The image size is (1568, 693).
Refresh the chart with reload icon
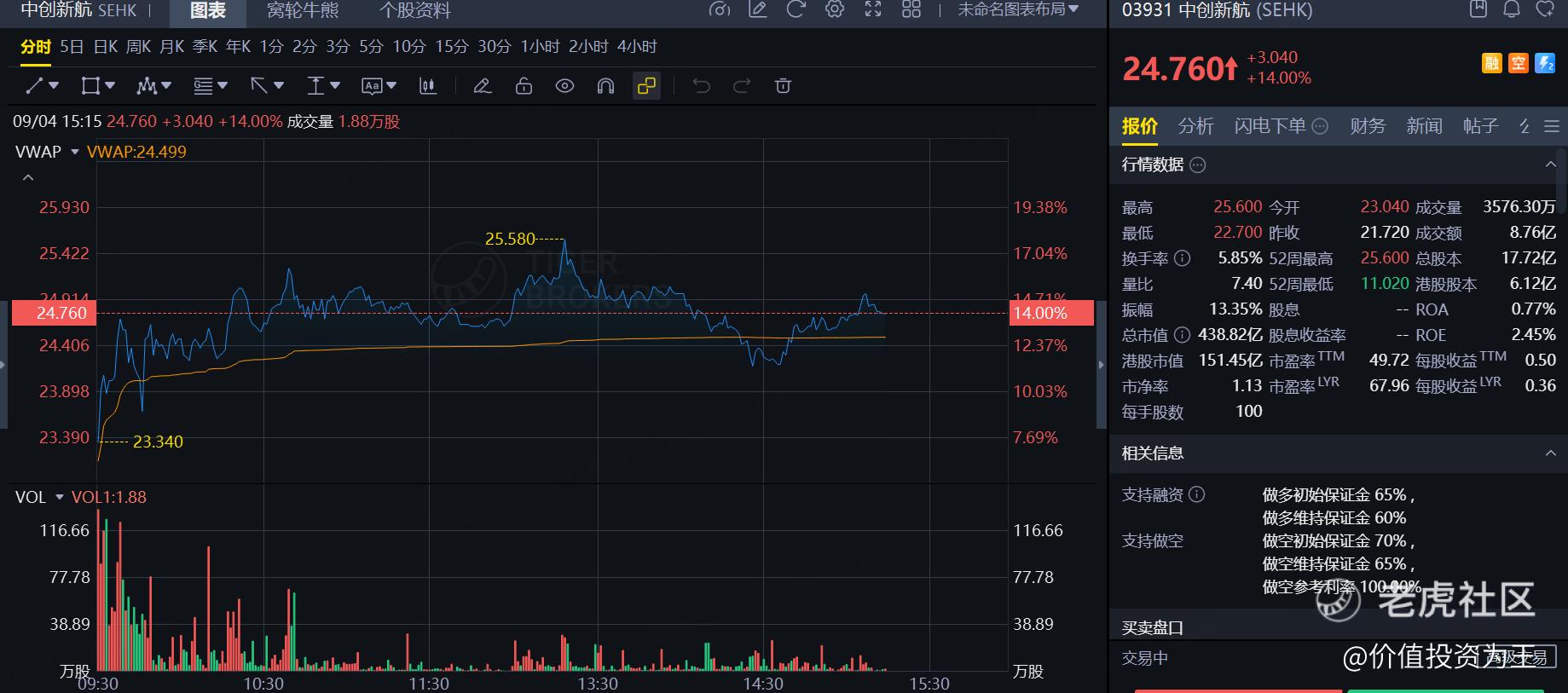[x=796, y=9]
